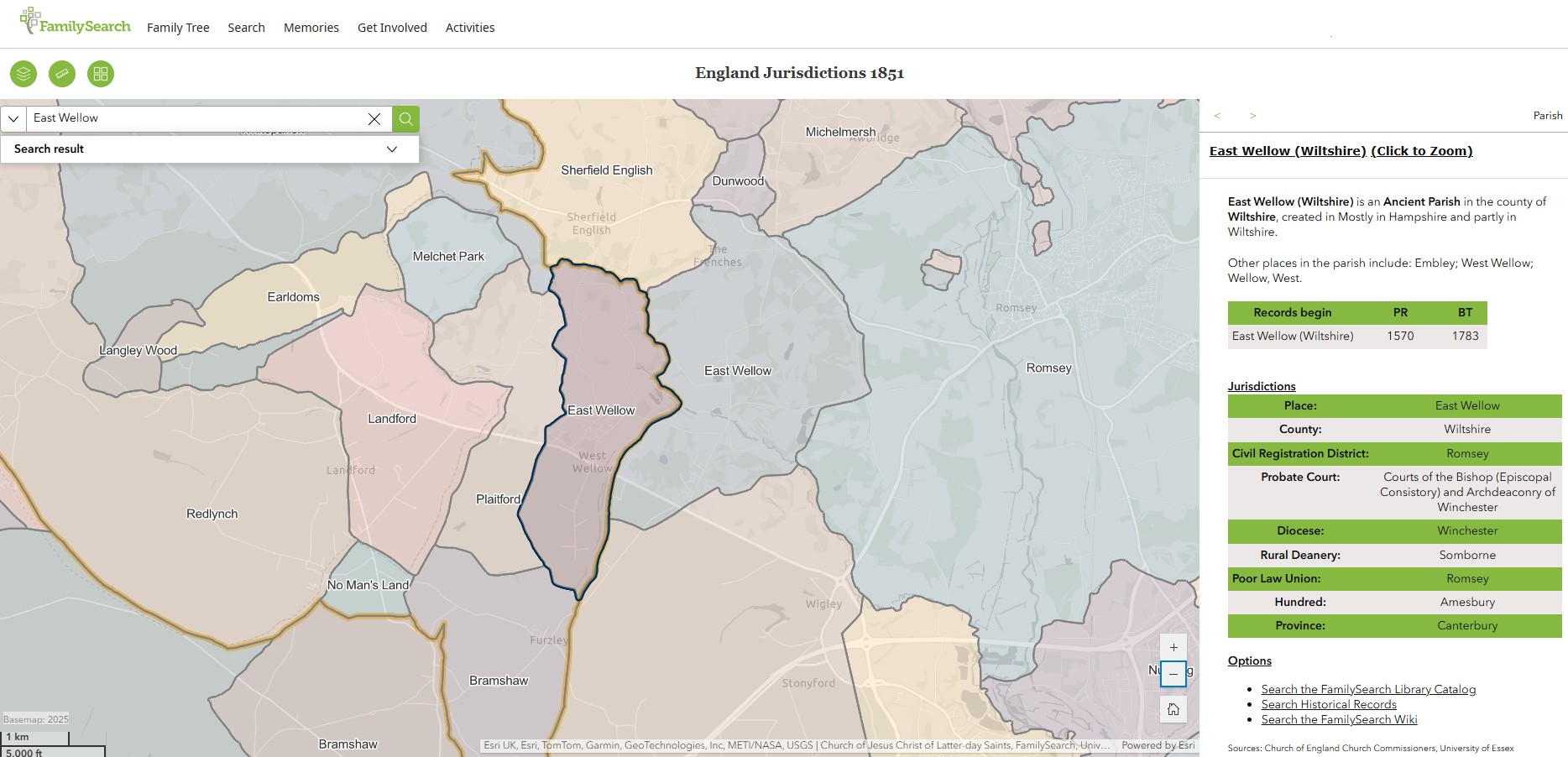This screenshot has height=757, width=1568.
Task: Open the map layers list icon
Action: 24,74
